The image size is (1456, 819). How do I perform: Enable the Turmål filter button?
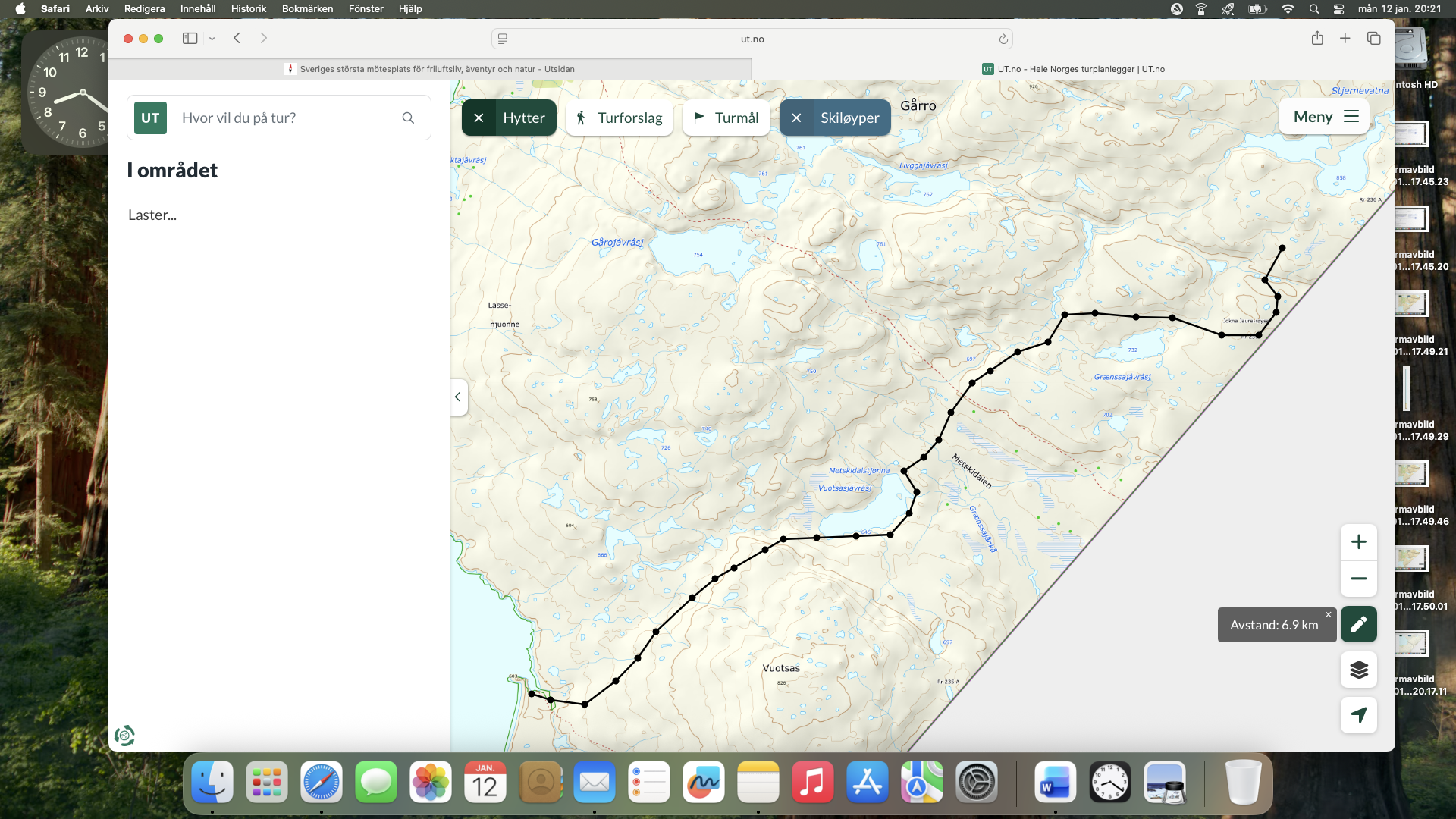[726, 118]
